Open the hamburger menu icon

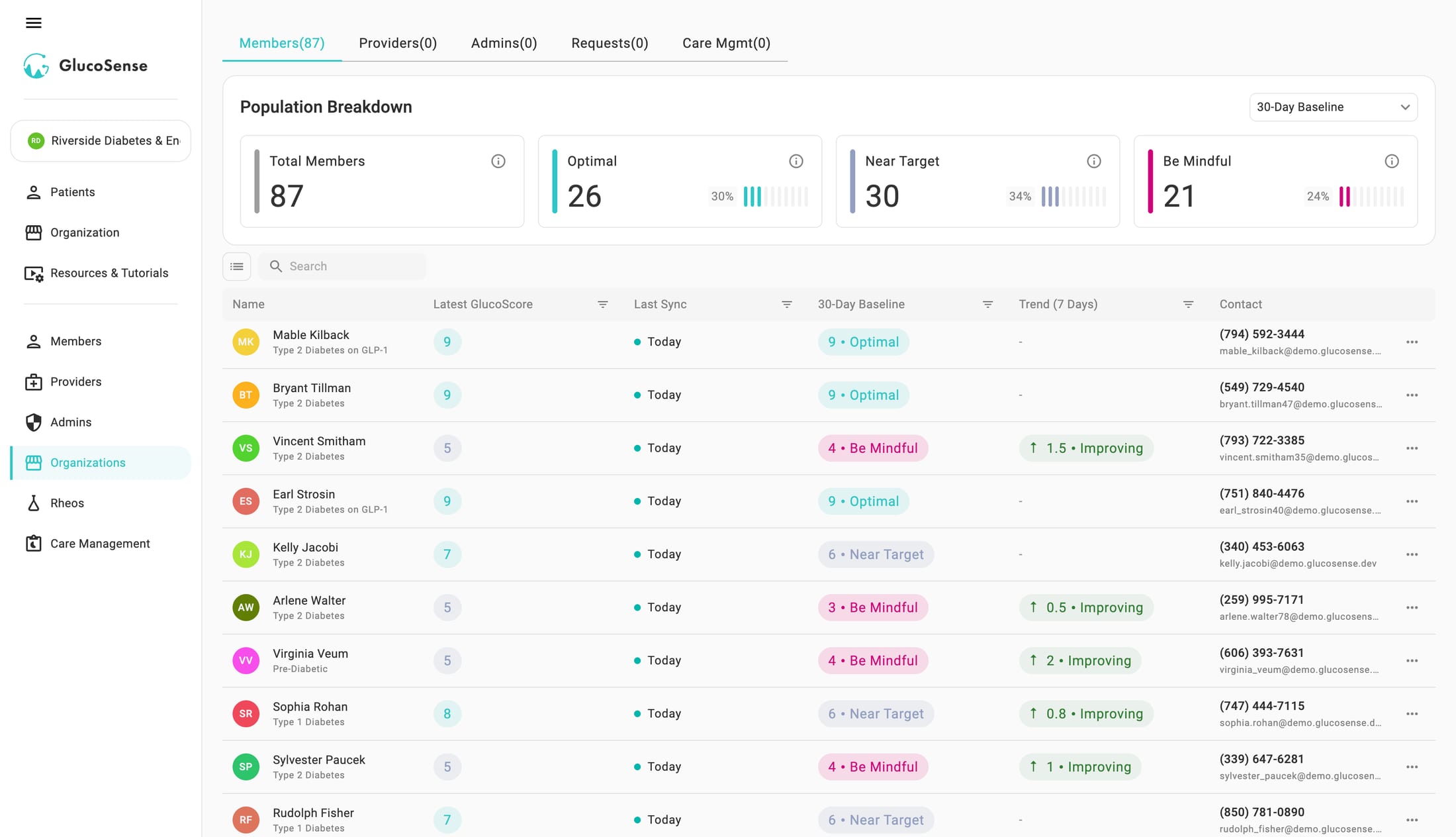(34, 23)
